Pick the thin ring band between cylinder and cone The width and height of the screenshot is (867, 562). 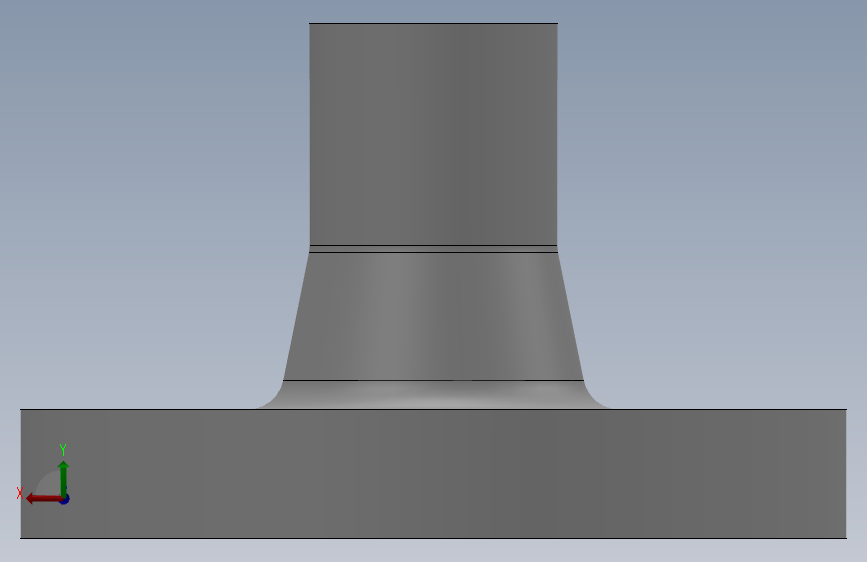click(434, 249)
